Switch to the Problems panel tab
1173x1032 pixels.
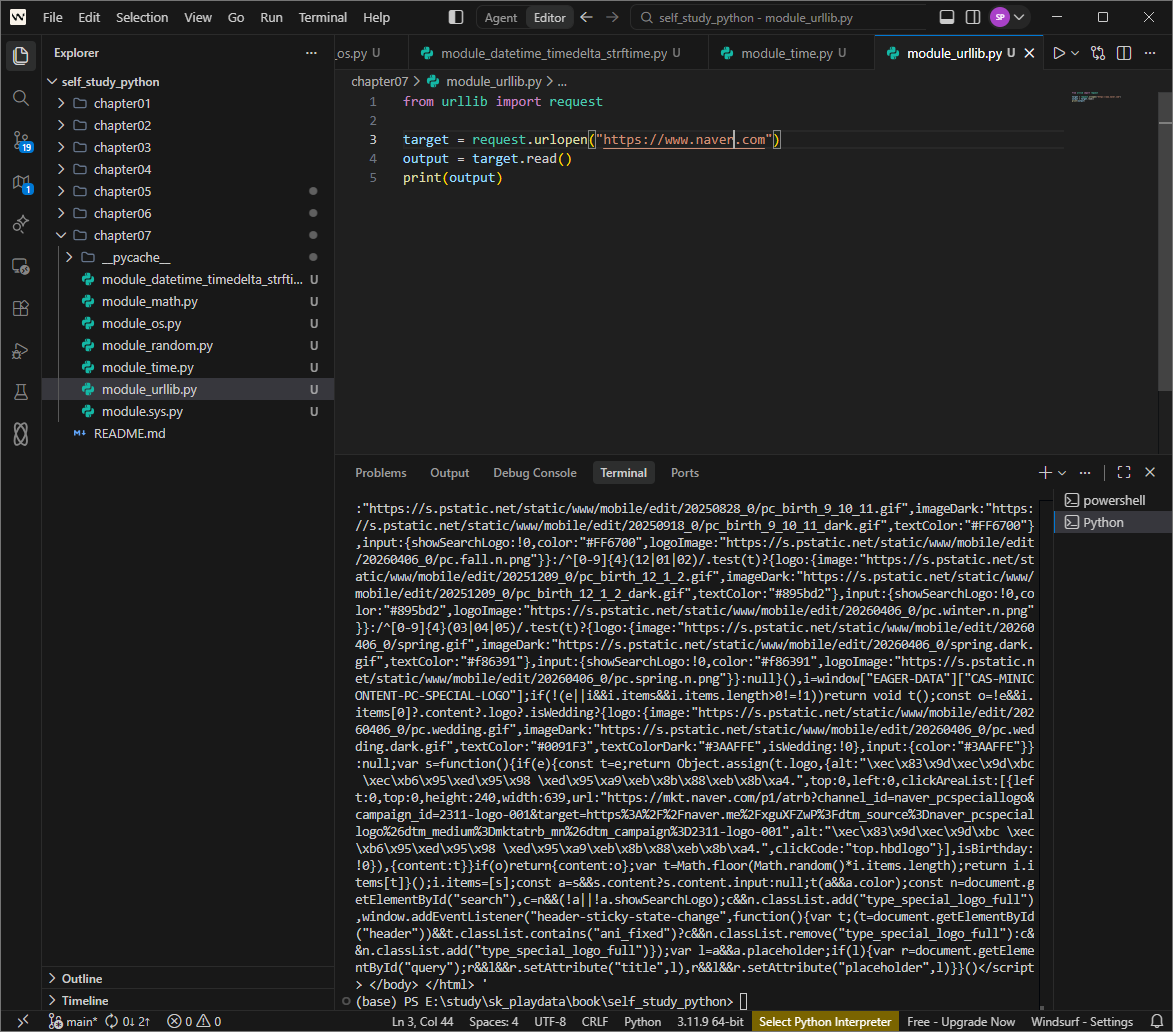pyautogui.click(x=381, y=473)
